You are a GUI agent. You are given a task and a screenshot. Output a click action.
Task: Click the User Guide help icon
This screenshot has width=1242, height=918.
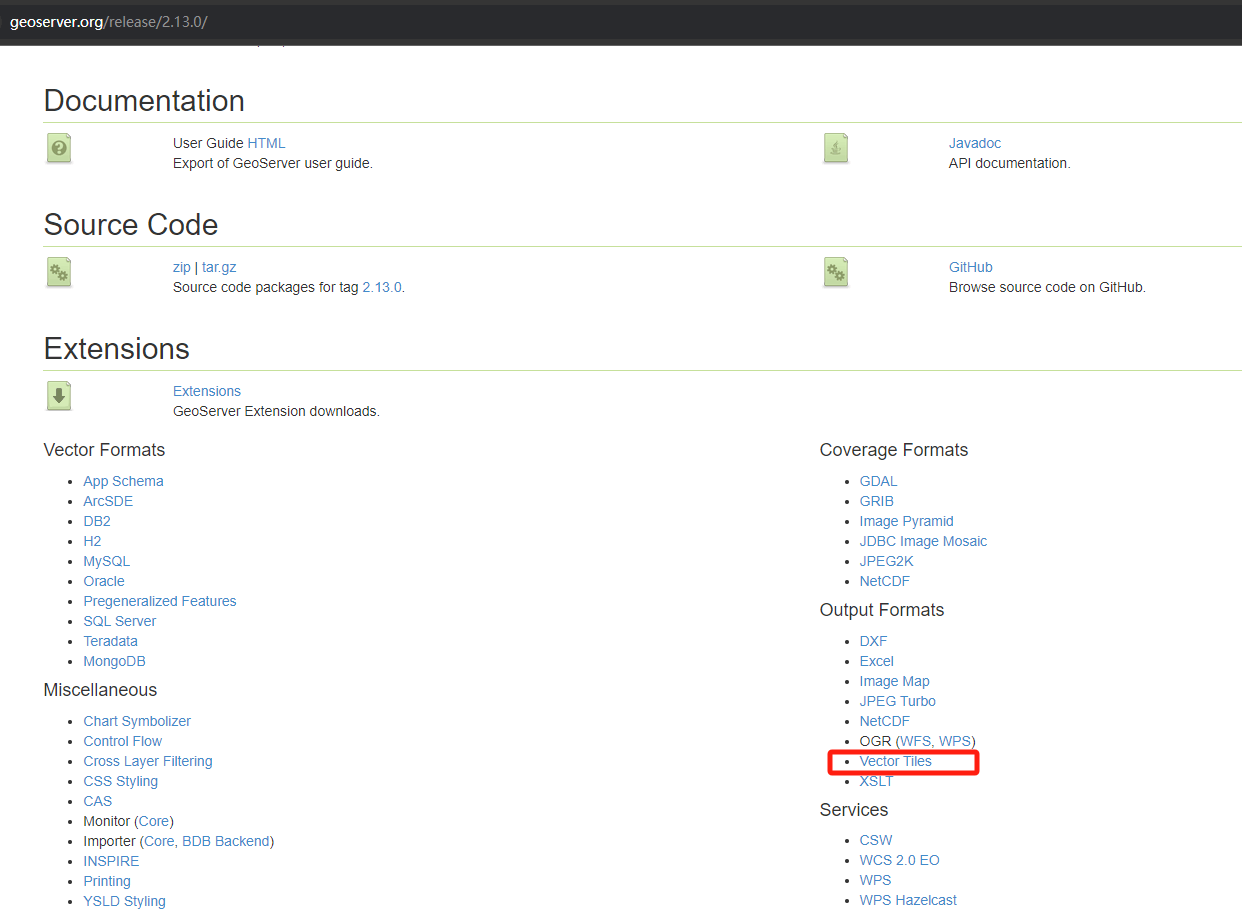click(x=59, y=148)
